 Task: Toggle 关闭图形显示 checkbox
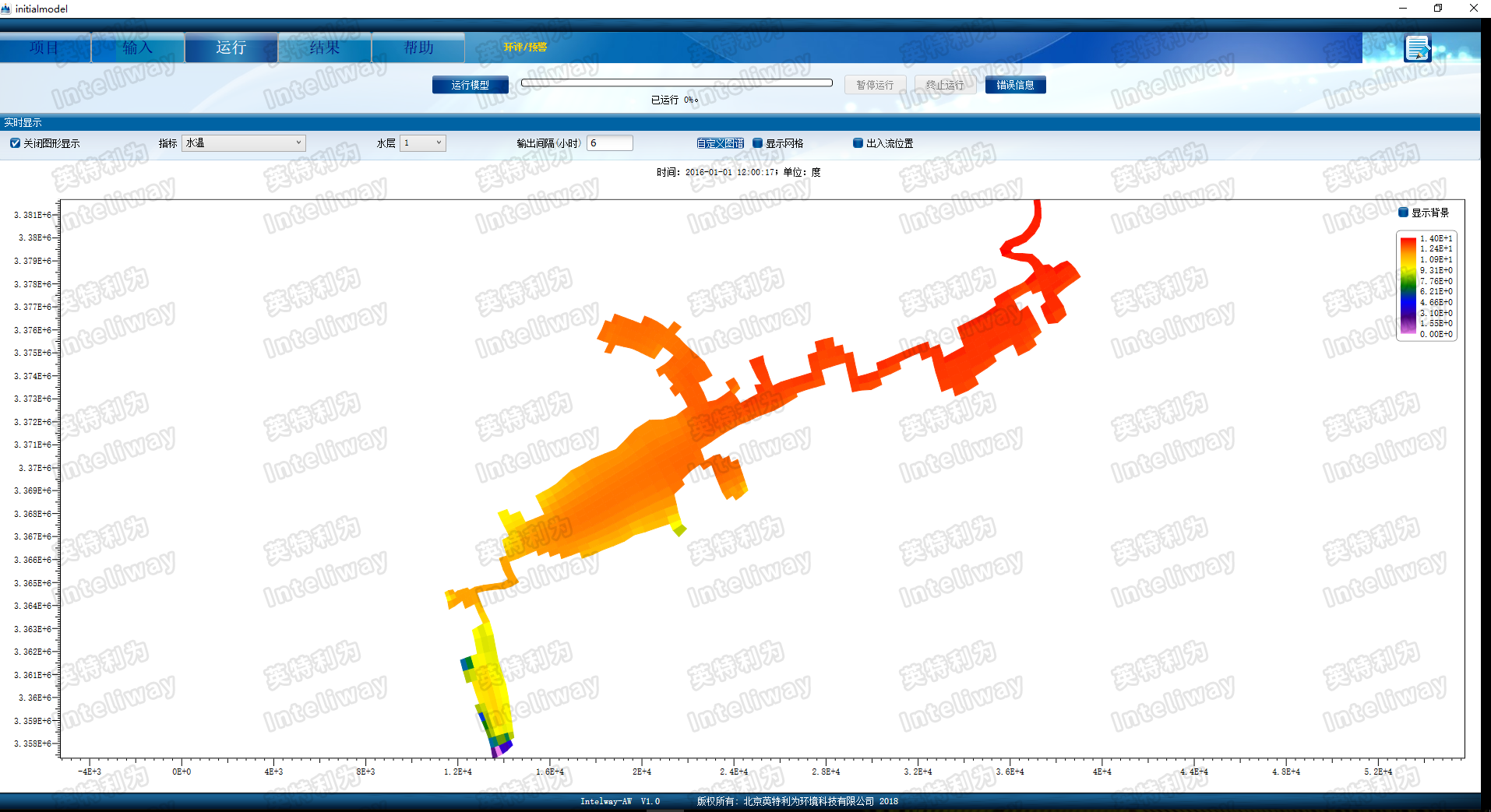pyautogui.click(x=16, y=143)
